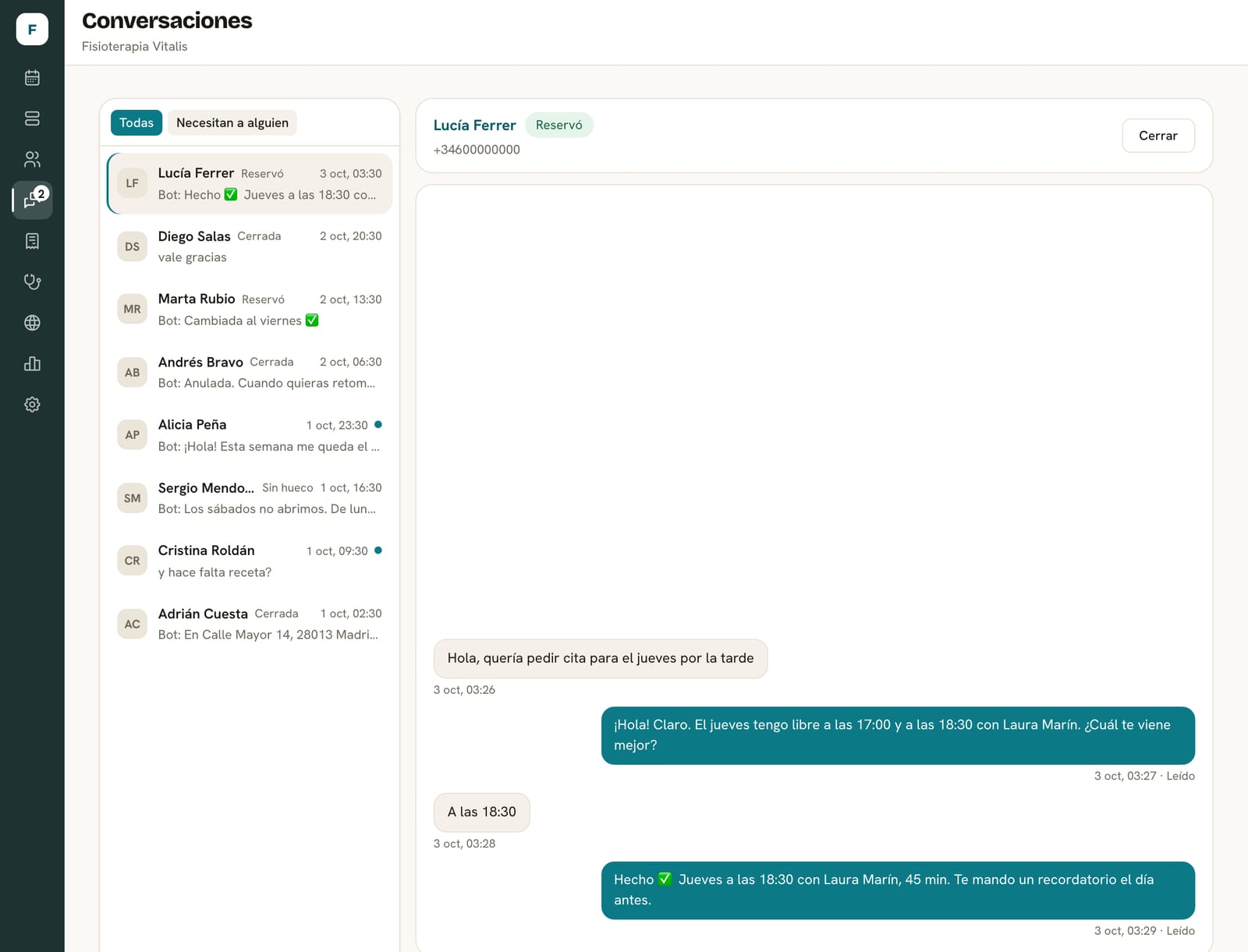Click the stethoscope sidebar icon
This screenshot has height=952, width=1248.
32,282
